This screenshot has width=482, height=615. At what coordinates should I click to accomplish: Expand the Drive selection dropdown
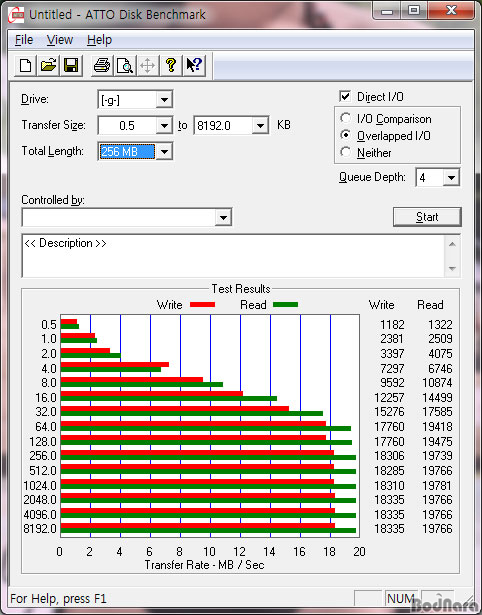(164, 100)
